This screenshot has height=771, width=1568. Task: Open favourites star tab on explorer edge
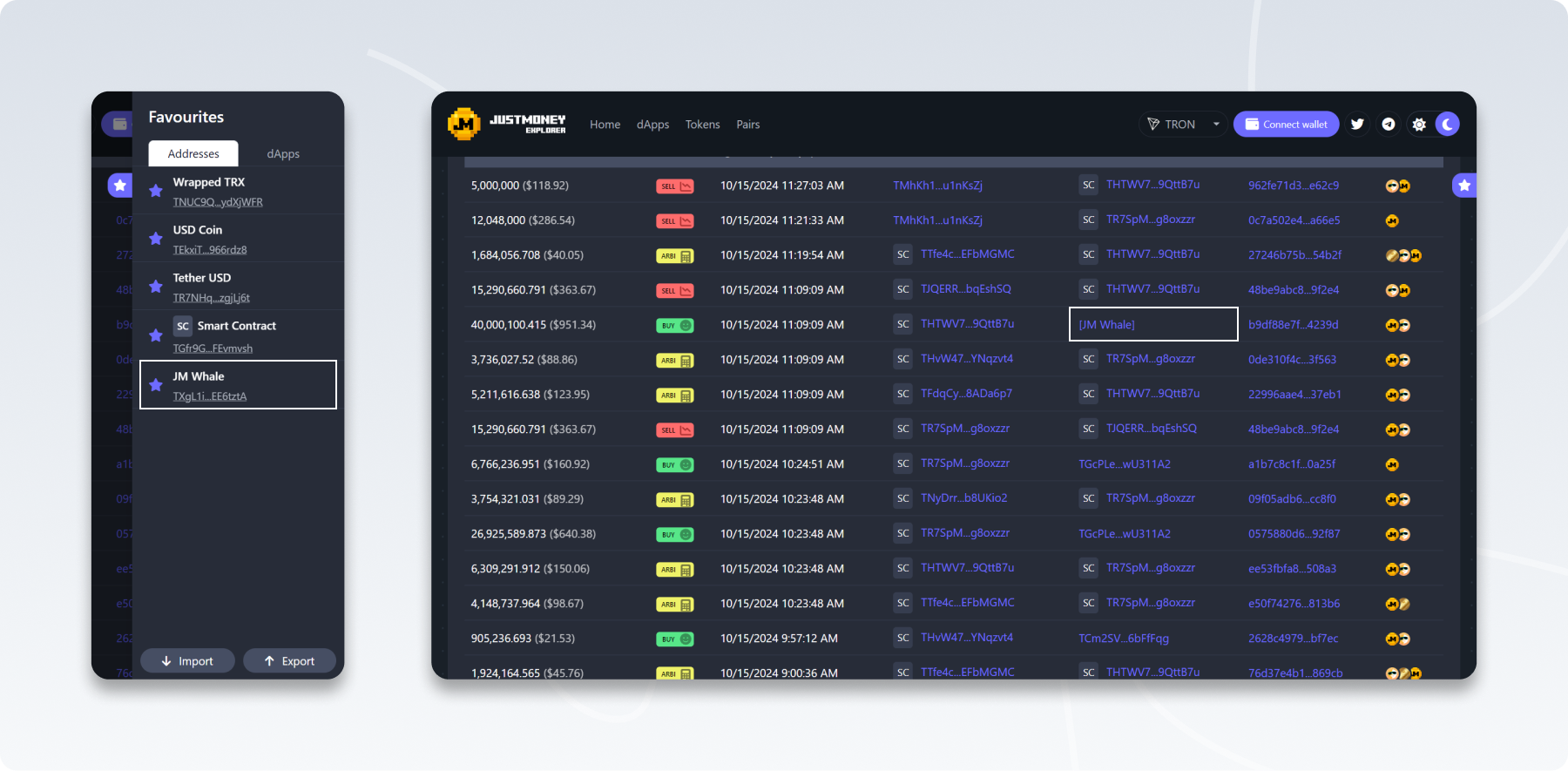click(x=1464, y=186)
